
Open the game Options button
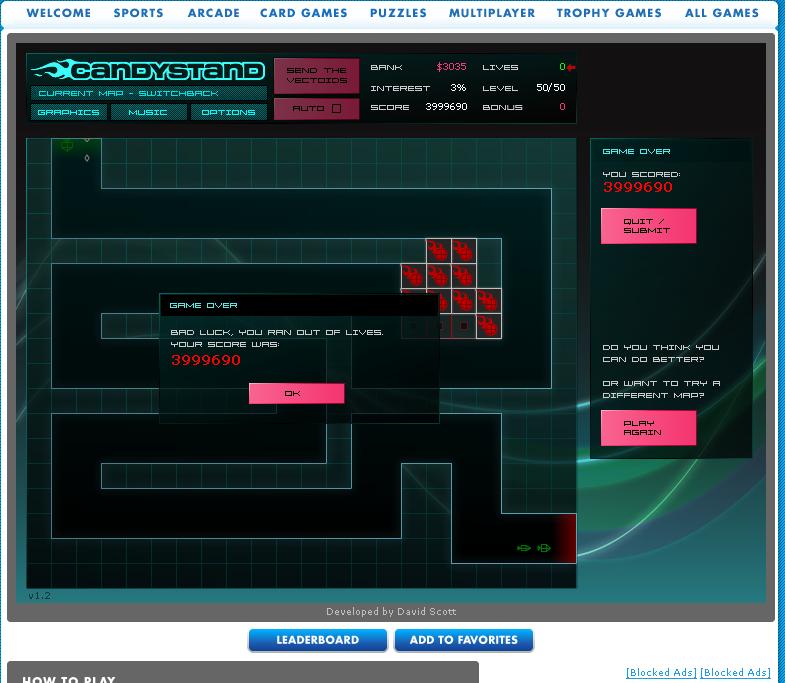click(228, 112)
